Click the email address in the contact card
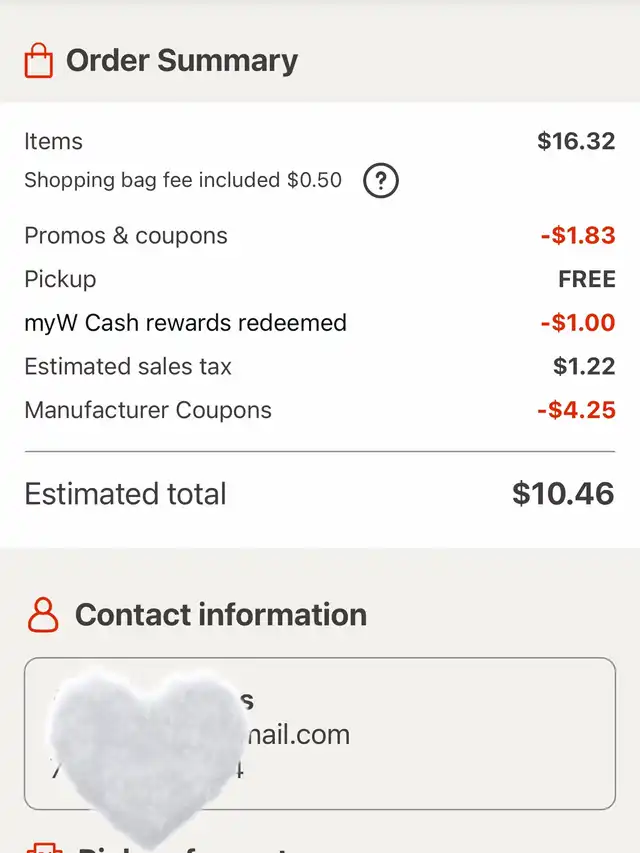 296,735
